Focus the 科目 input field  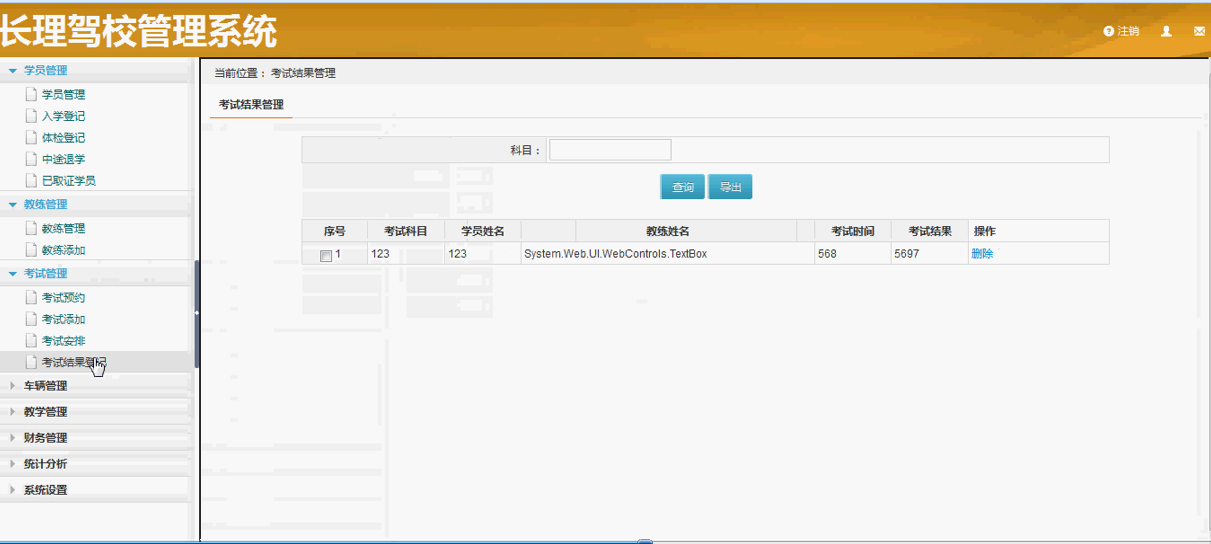(610, 150)
